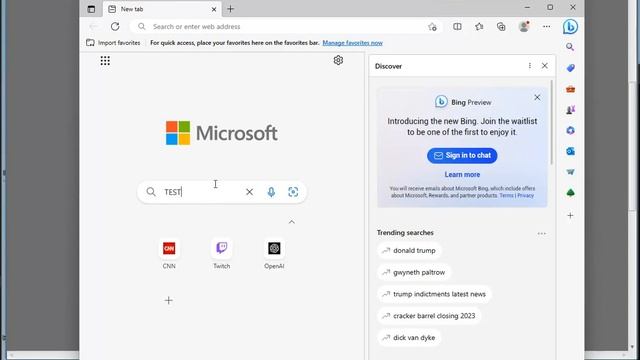Click the Refresh page button

click(x=115, y=27)
